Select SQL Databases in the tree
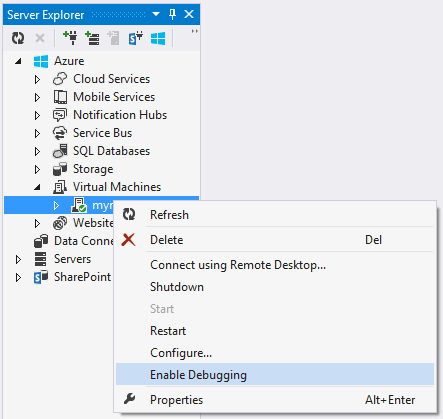This screenshot has height=419, width=443. (x=111, y=151)
